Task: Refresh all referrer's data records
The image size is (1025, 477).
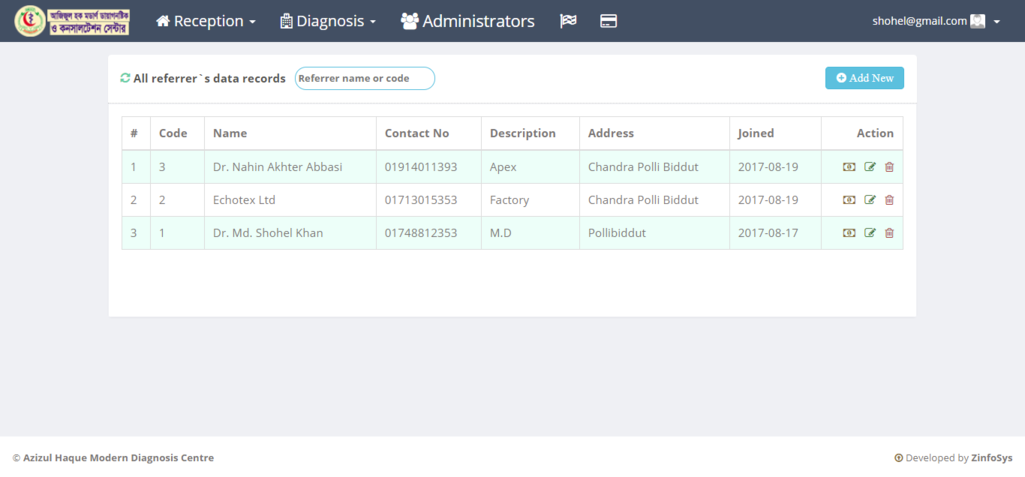Action: tap(125, 78)
